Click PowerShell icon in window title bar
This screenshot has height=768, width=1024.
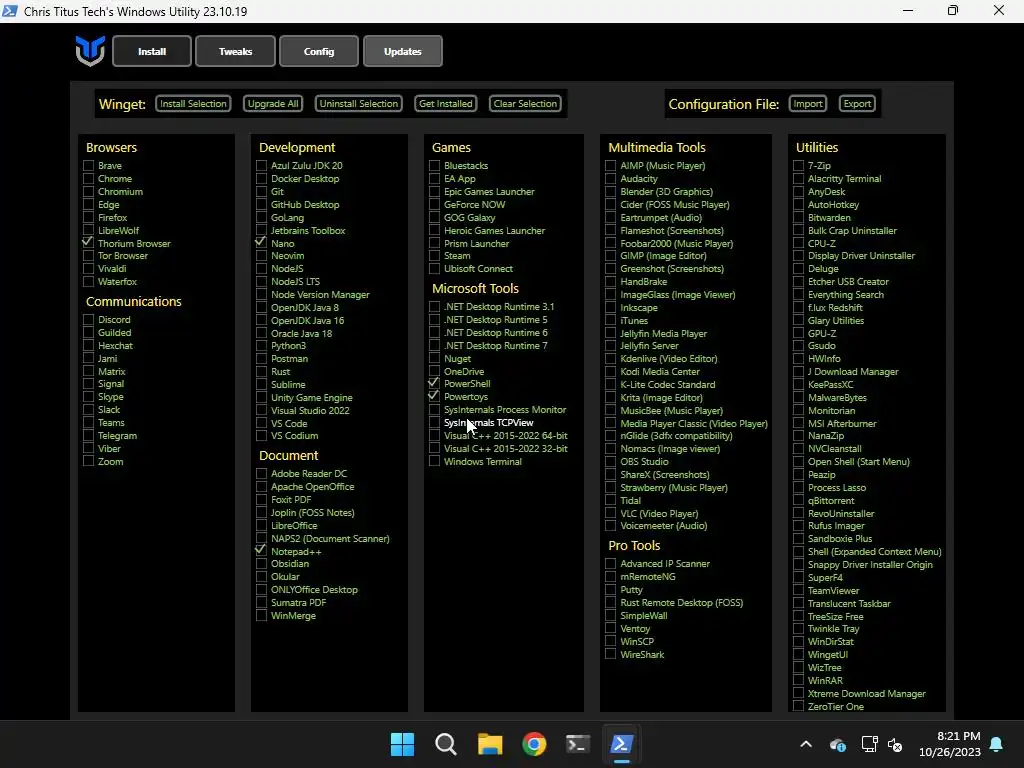pyautogui.click(x=9, y=10)
